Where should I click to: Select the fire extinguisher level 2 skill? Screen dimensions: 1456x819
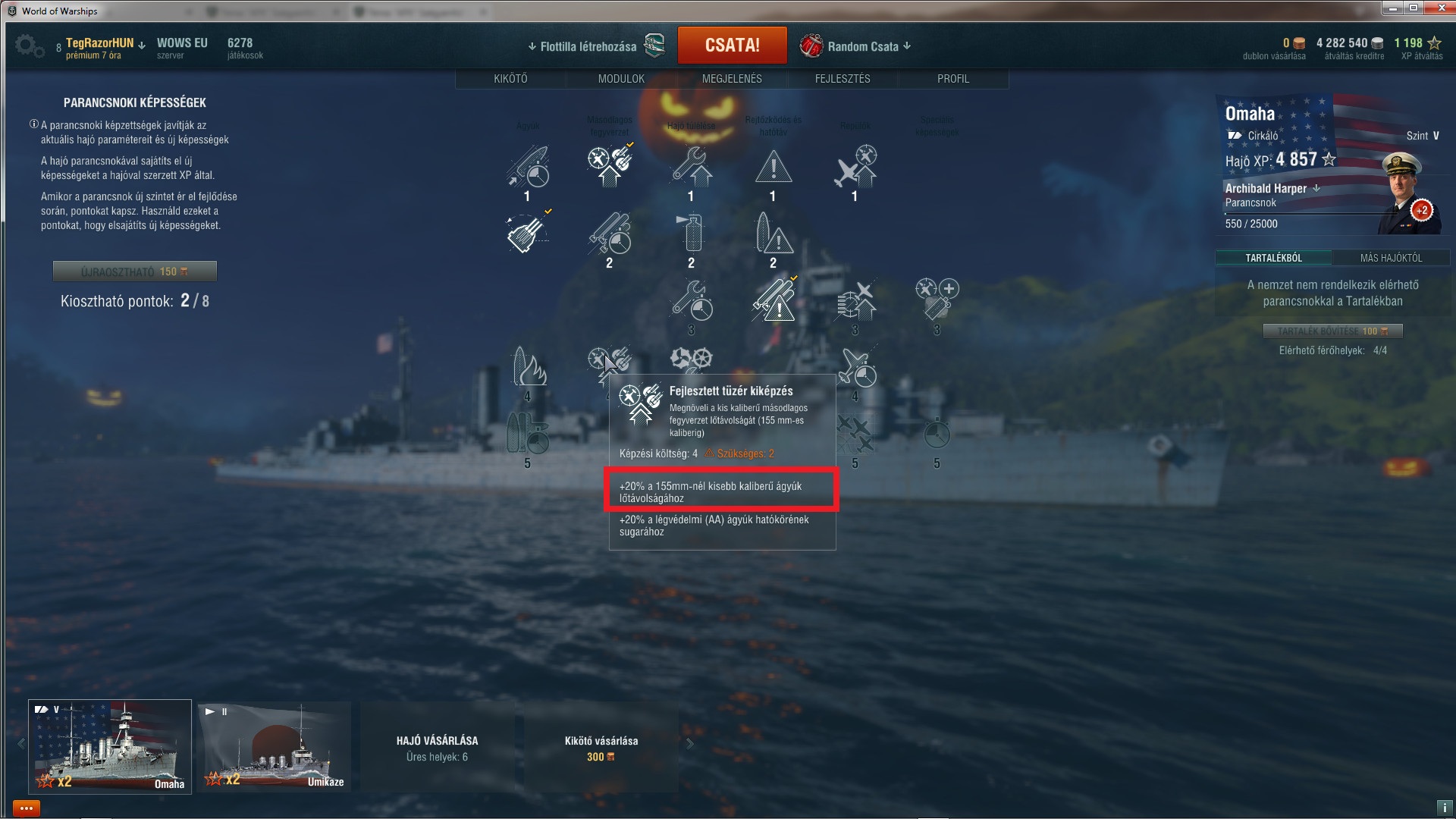(692, 232)
